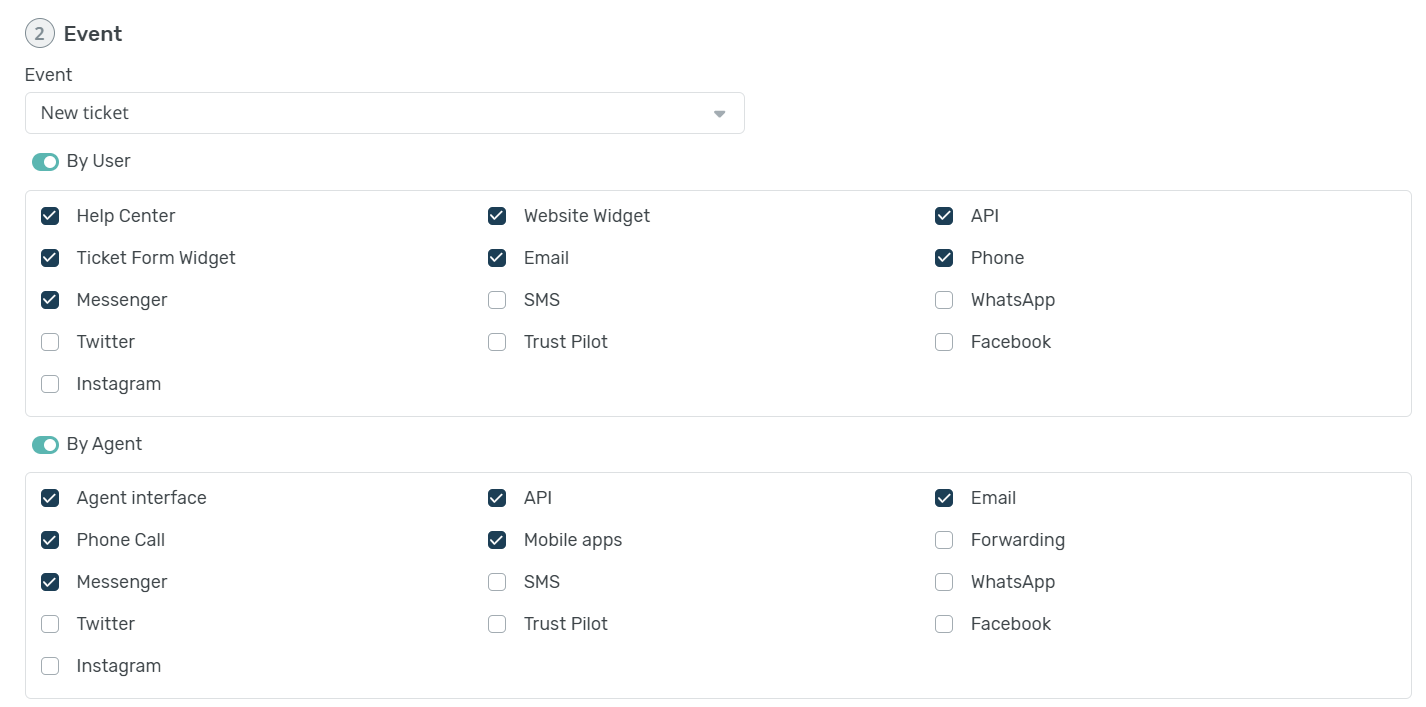Toggle the By User switch
This screenshot has width=1426, height=707.
46,162
